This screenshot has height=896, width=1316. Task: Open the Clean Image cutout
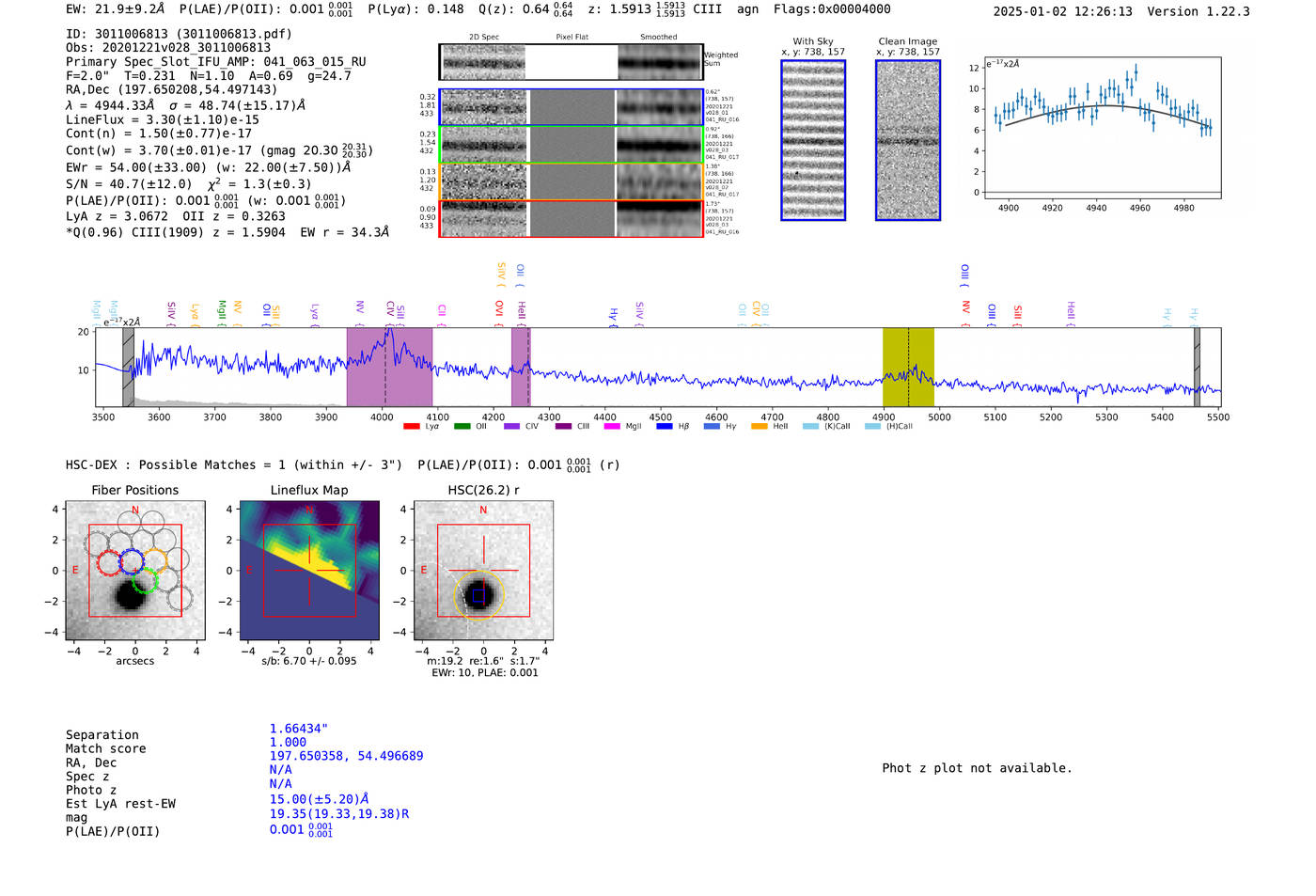point(908,140)
